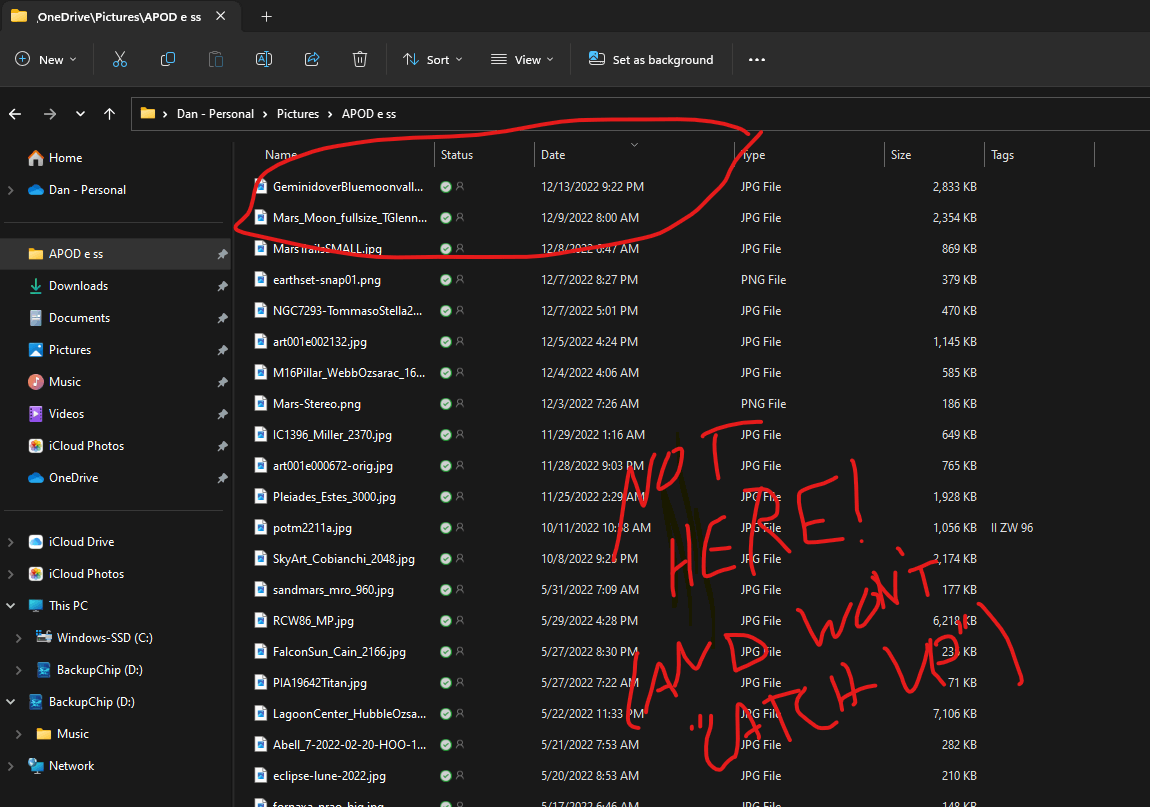Viewport: 1150px width, 807px height.
Task: Expand Network tree node
Action: coord(10,766)
